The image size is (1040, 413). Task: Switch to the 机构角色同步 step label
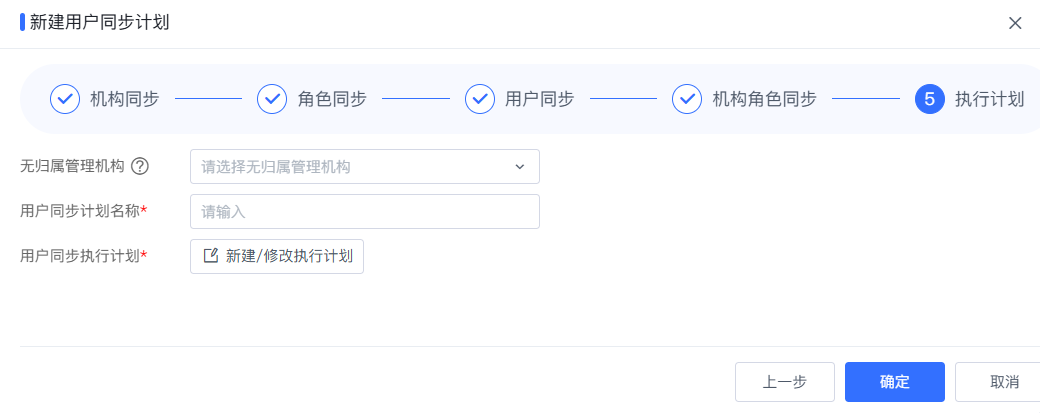[x=764, y=99]
